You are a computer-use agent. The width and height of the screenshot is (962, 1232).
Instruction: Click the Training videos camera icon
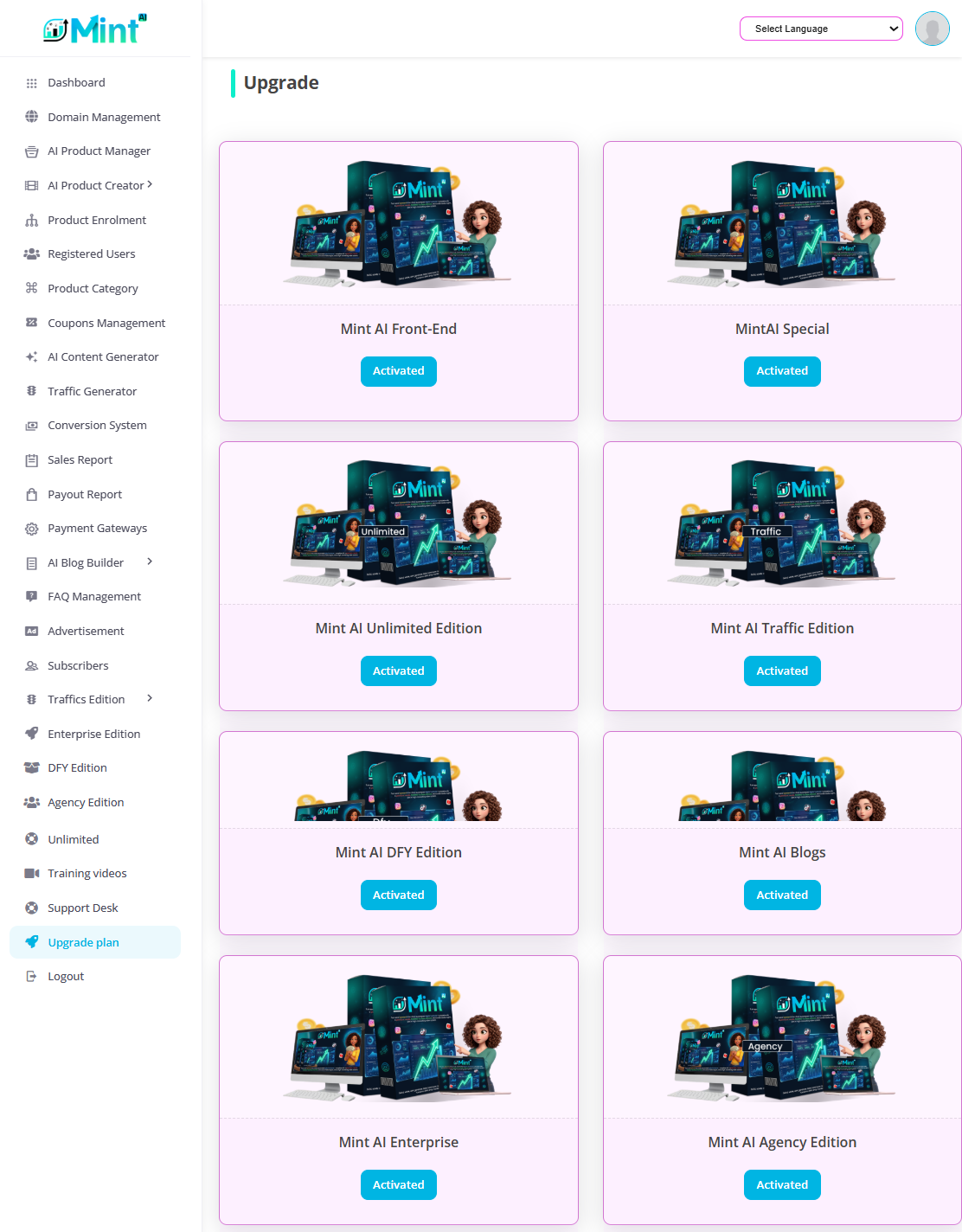click(32, 873)
